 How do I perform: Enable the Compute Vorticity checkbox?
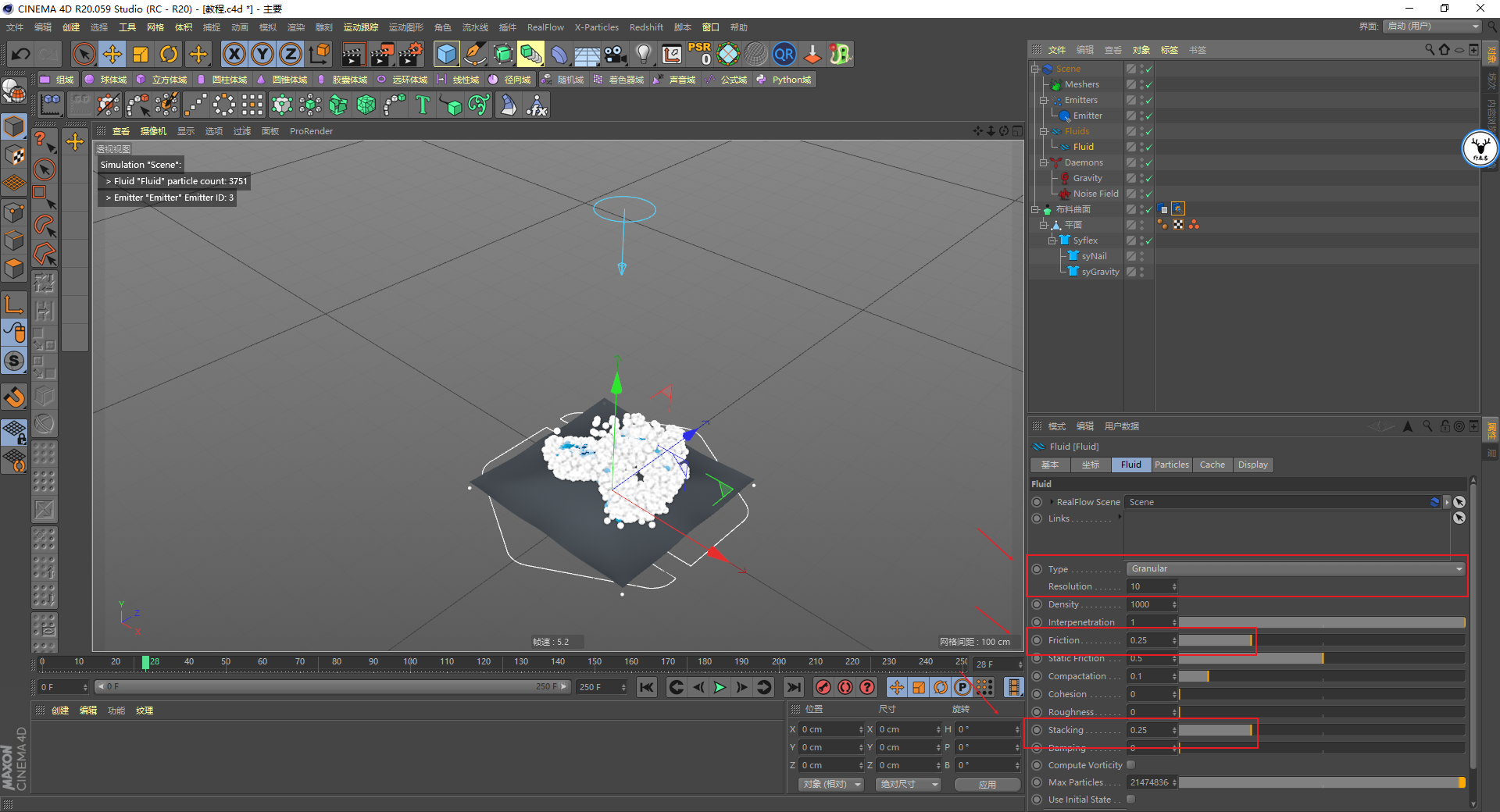(x=1130, y=765)
